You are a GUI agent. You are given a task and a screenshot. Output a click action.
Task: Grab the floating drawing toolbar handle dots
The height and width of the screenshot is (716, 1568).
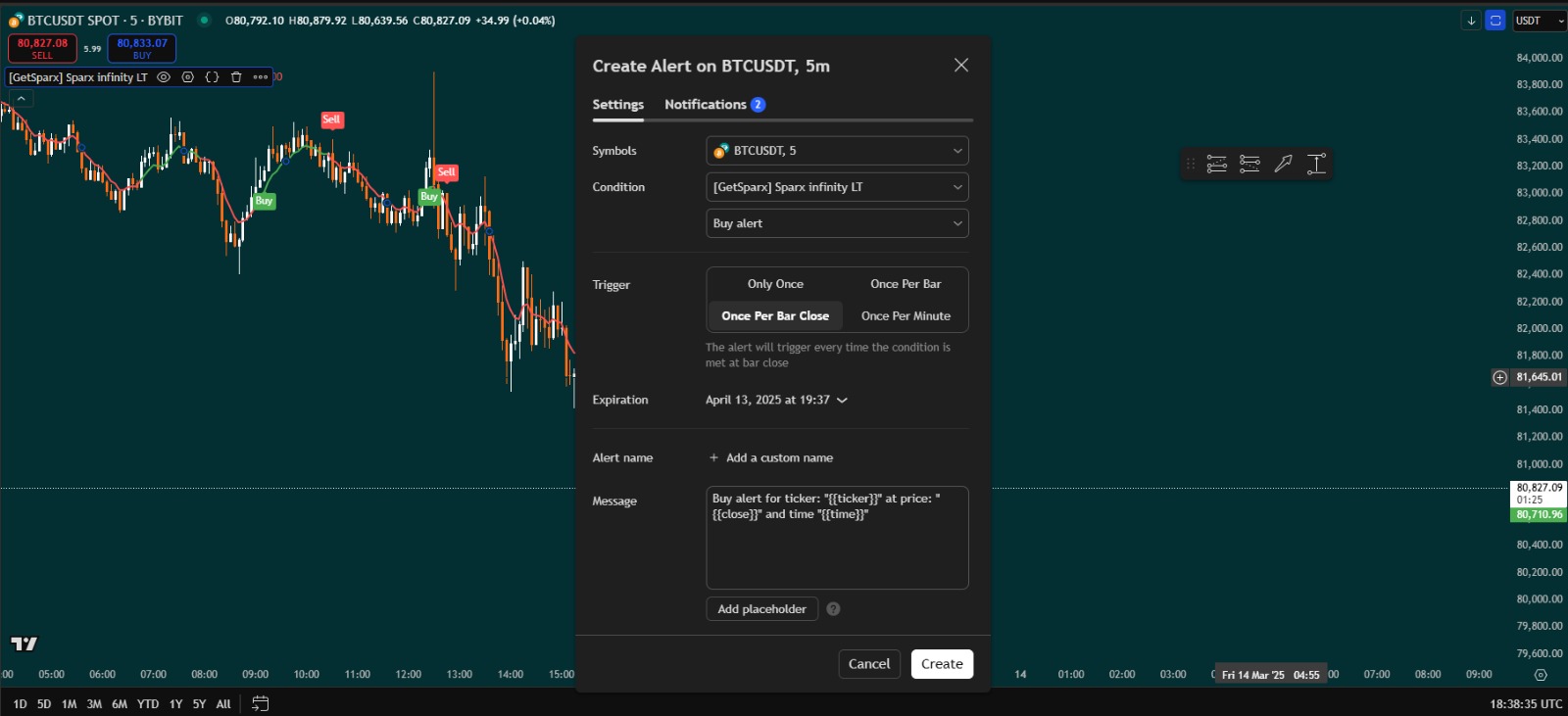(1191, 164)
